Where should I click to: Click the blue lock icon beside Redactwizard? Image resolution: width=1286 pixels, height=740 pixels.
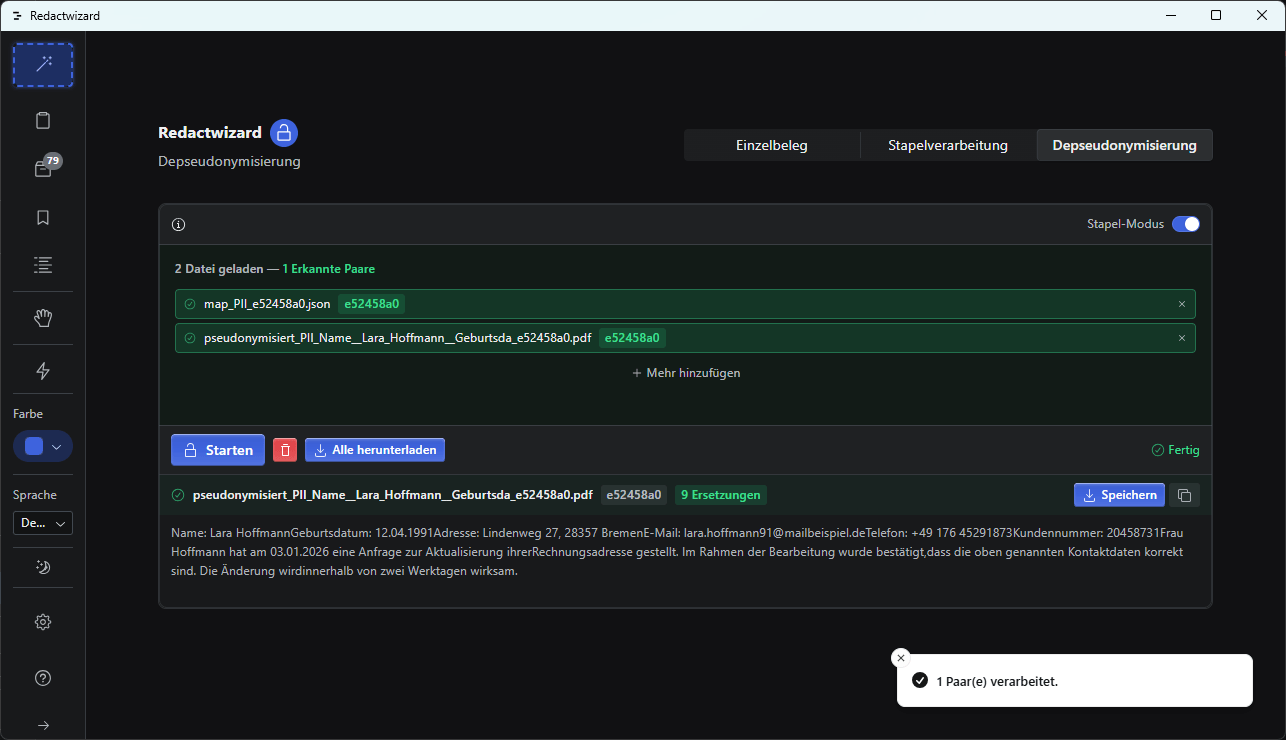[x=284, y=133]
